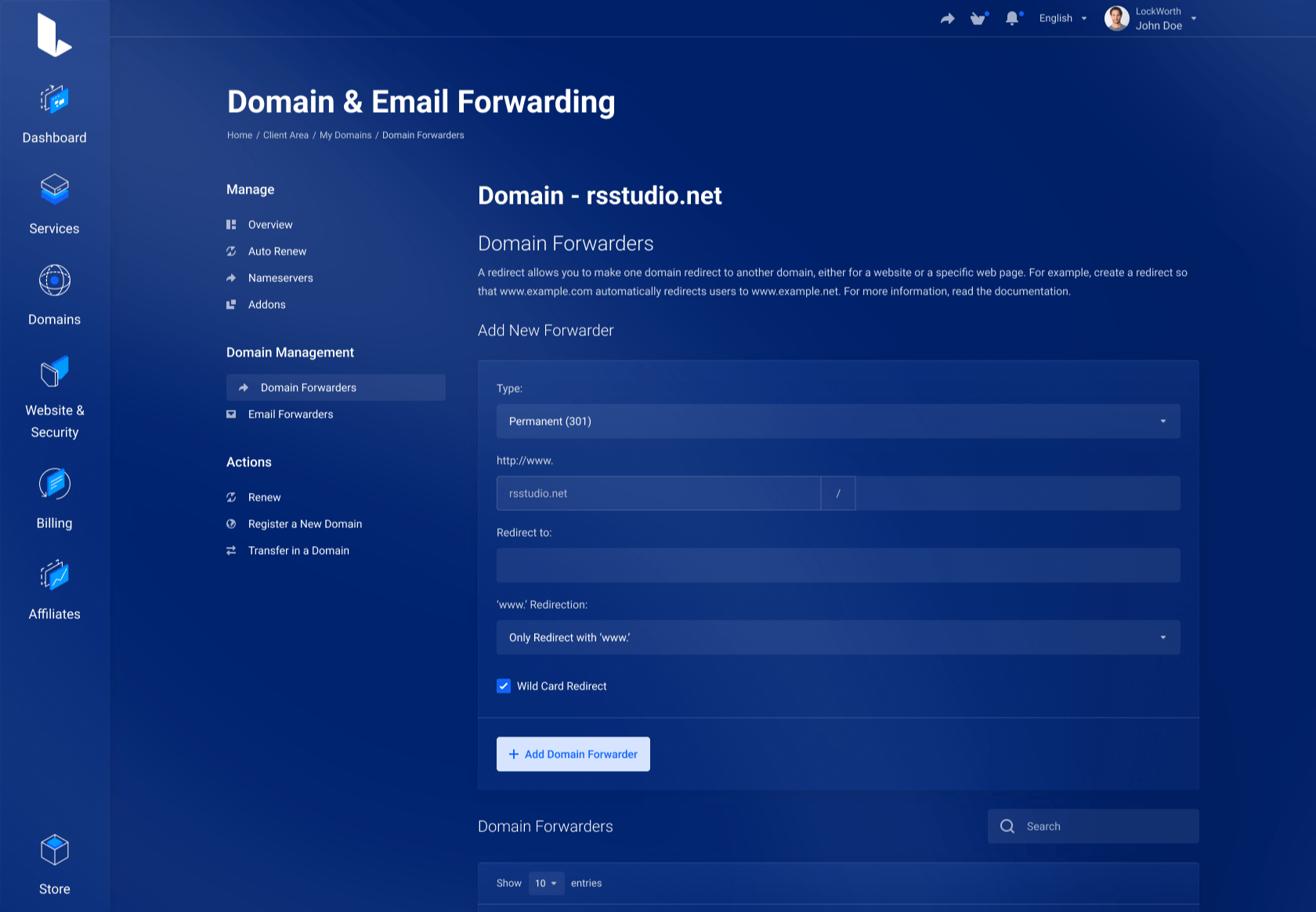
Task: Go to the Client Area breadcrumb link
Action: pyautogui.click(x=286, y=136)
